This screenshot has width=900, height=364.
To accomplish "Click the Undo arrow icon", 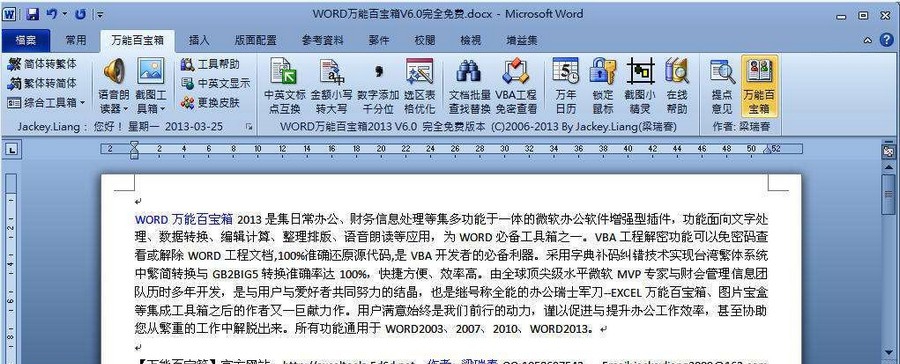I will pos(52,14).
